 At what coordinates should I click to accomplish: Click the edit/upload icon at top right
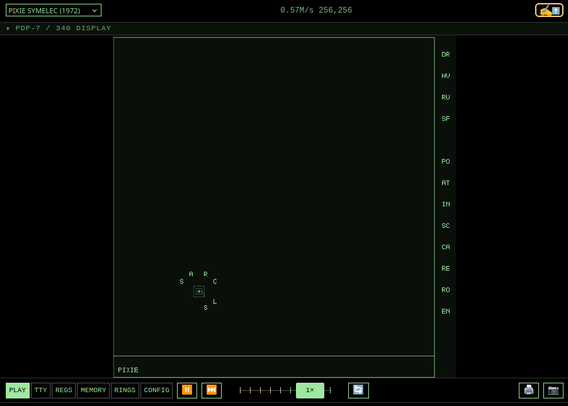[549, 11]
